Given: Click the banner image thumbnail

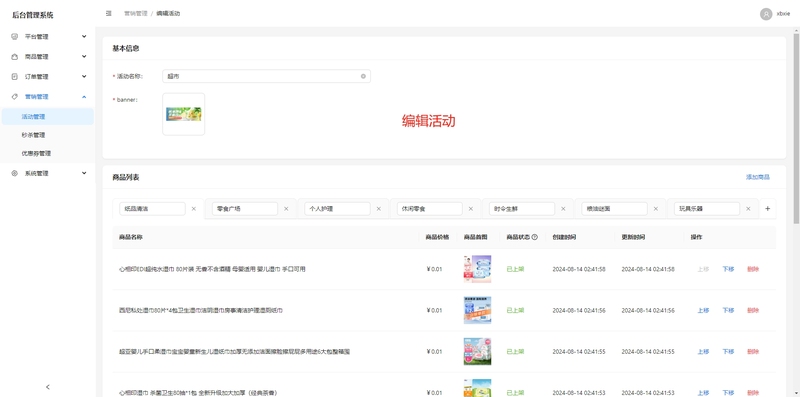Looking at the screenshot, I should (184, 114).
